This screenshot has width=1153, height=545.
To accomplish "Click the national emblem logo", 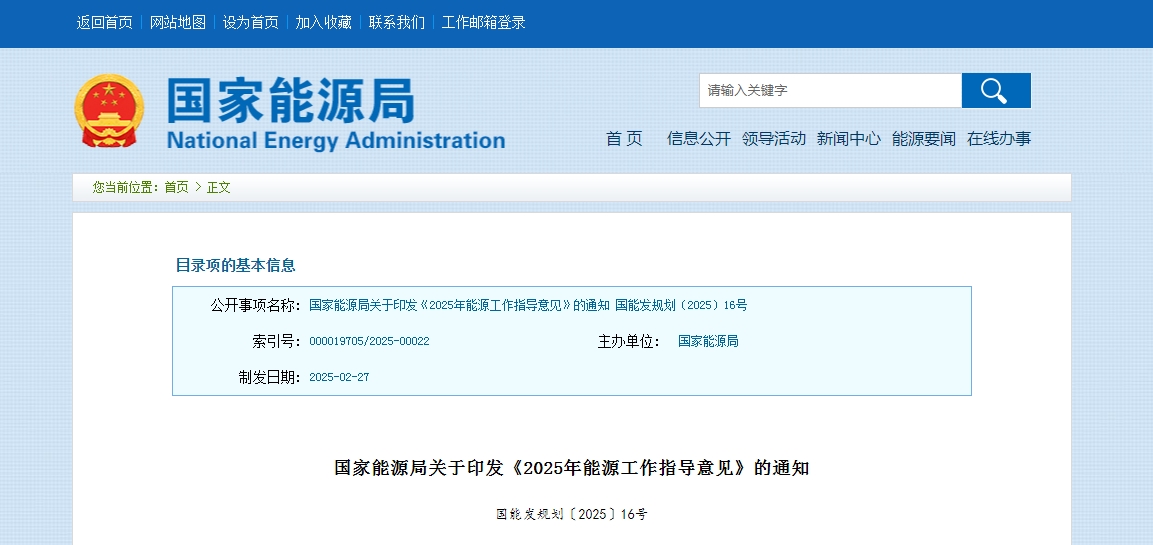I will (109, 111).
